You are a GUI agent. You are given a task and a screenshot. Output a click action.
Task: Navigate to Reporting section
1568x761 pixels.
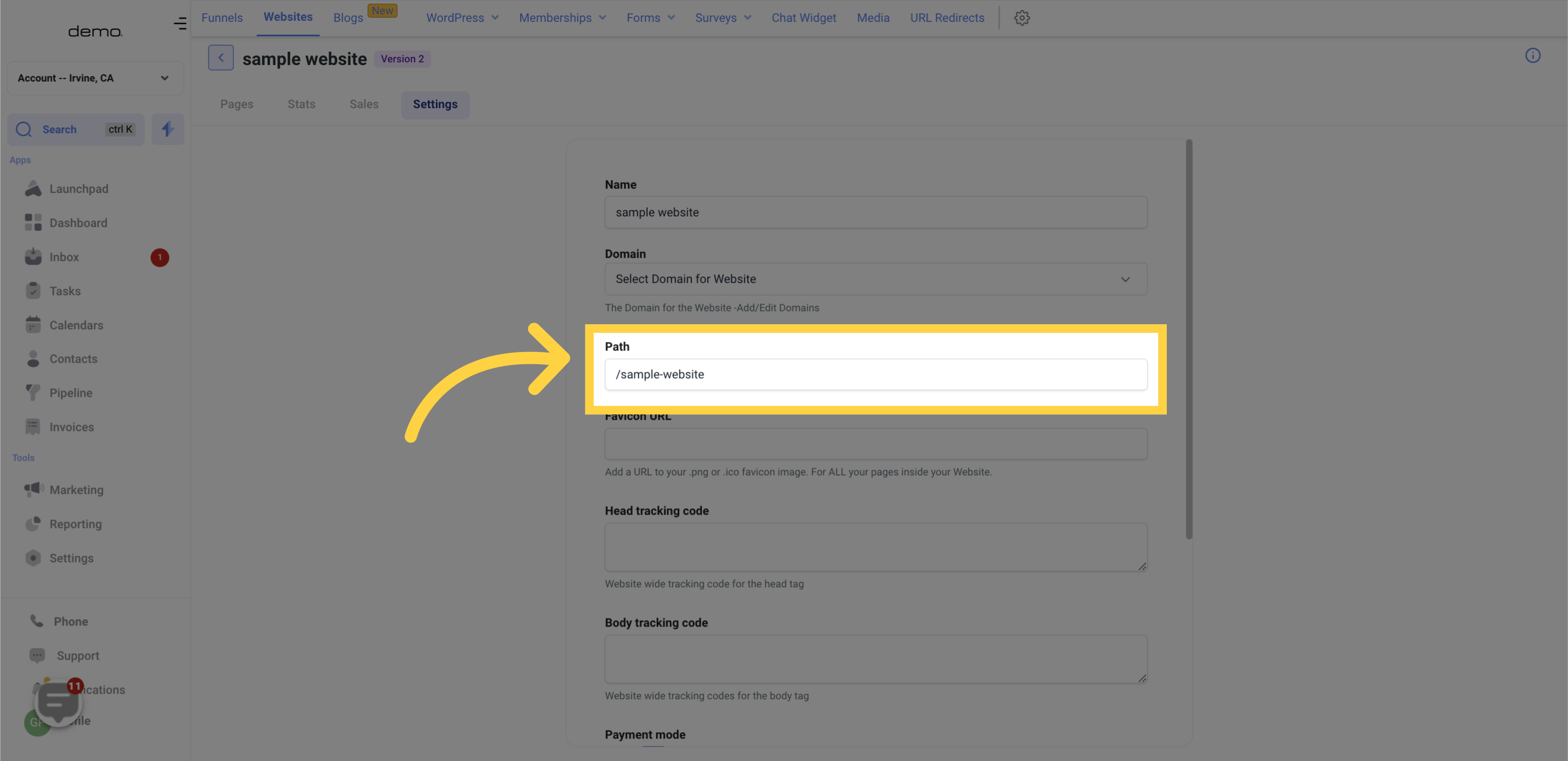(x=75, y=524)
